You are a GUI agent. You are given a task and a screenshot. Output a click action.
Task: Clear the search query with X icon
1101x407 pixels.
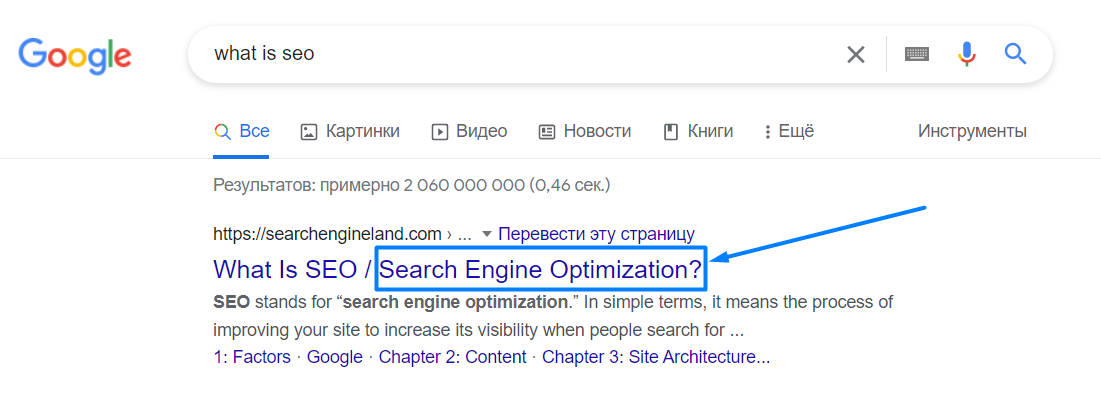856,55
